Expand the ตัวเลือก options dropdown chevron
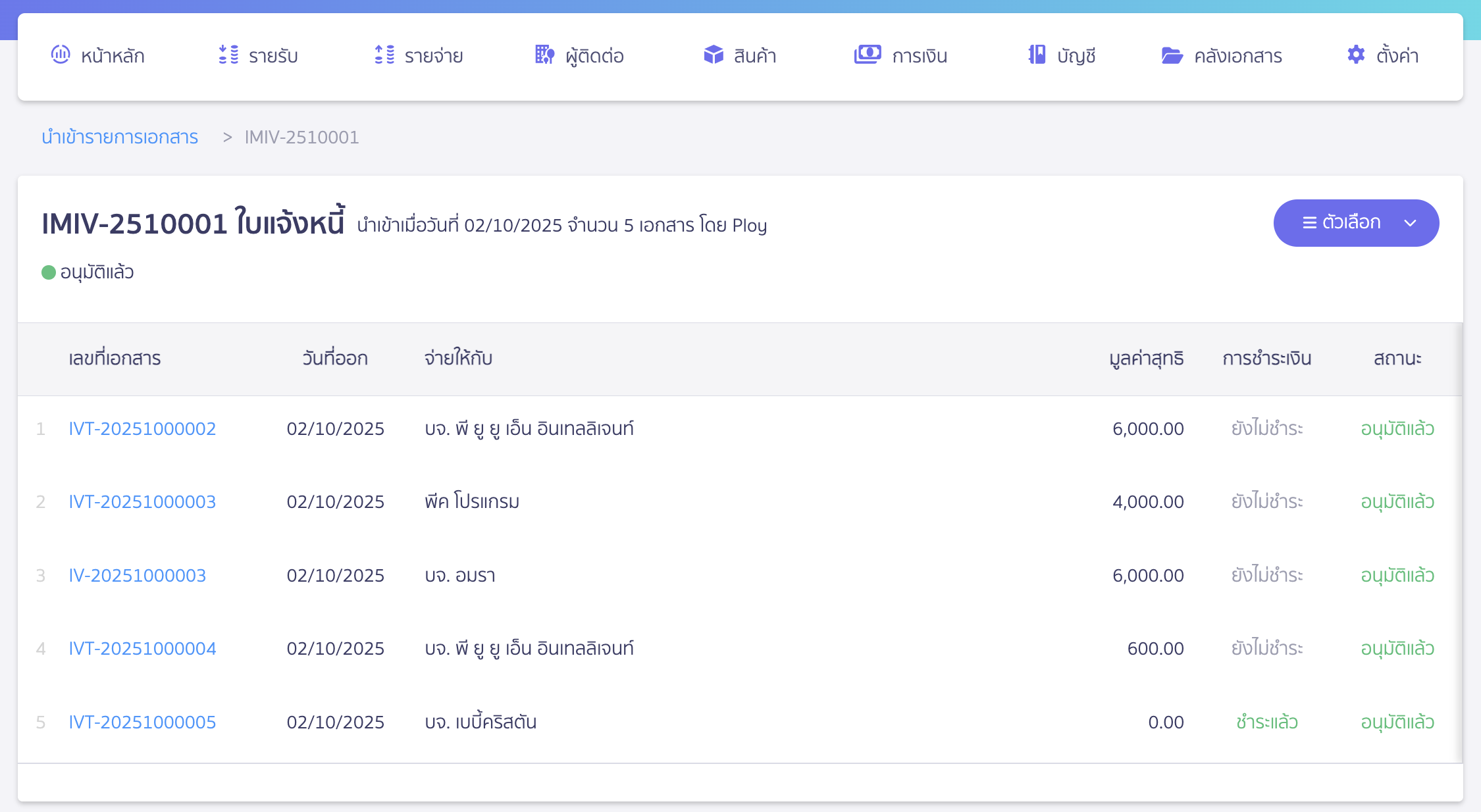 pos(1411,223)
